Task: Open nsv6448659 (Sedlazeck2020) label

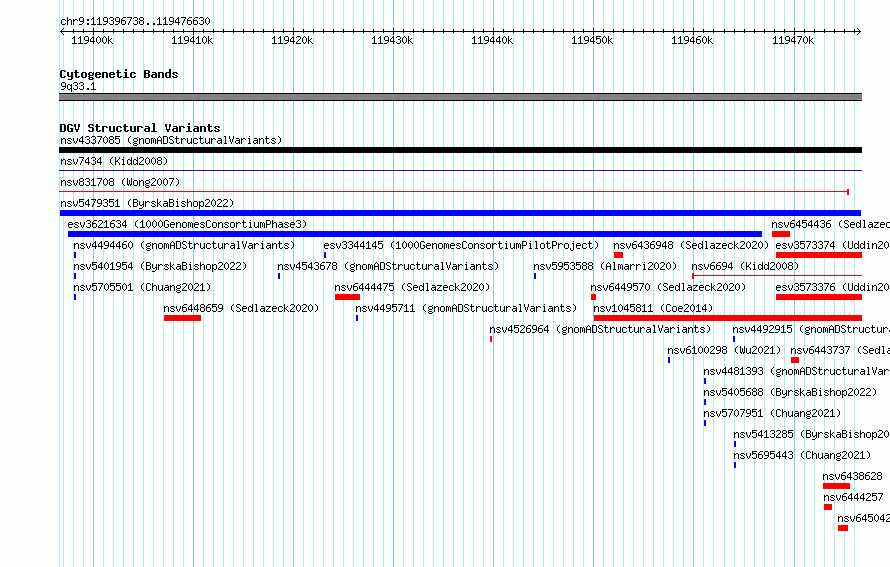Action: [241, 308]
